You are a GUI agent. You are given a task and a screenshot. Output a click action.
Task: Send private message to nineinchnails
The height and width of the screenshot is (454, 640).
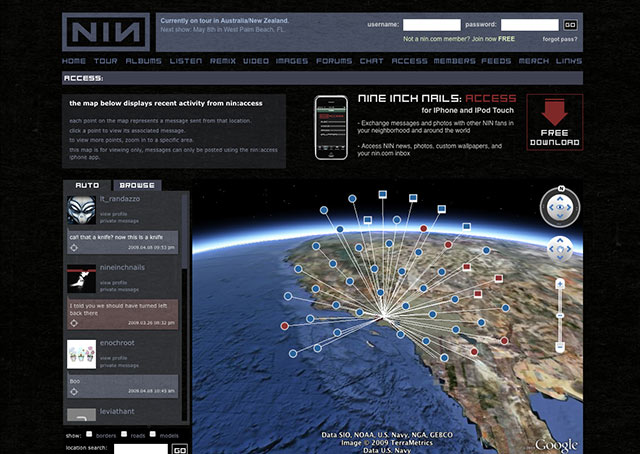119,289
